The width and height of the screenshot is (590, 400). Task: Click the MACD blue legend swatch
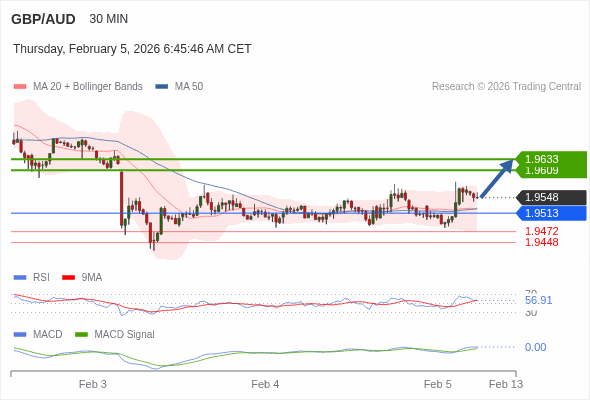[x=20, y=335]
